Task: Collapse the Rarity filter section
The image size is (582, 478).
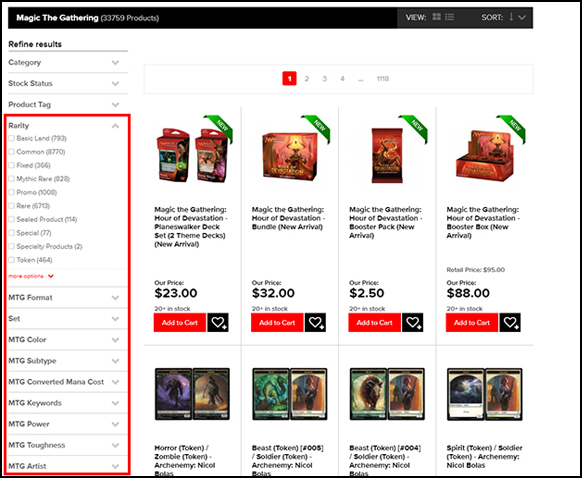Action: tap(115, 126)
